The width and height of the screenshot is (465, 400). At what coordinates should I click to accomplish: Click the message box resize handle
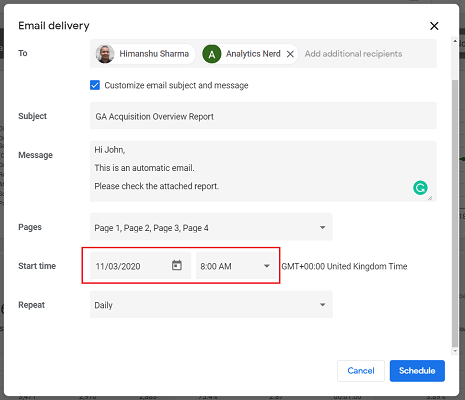point(430,198)
